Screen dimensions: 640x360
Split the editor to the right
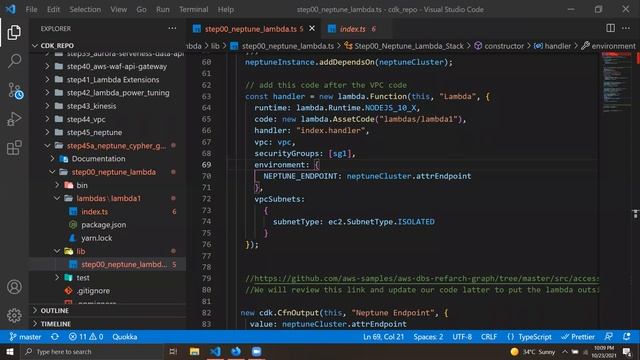(610, 28)
